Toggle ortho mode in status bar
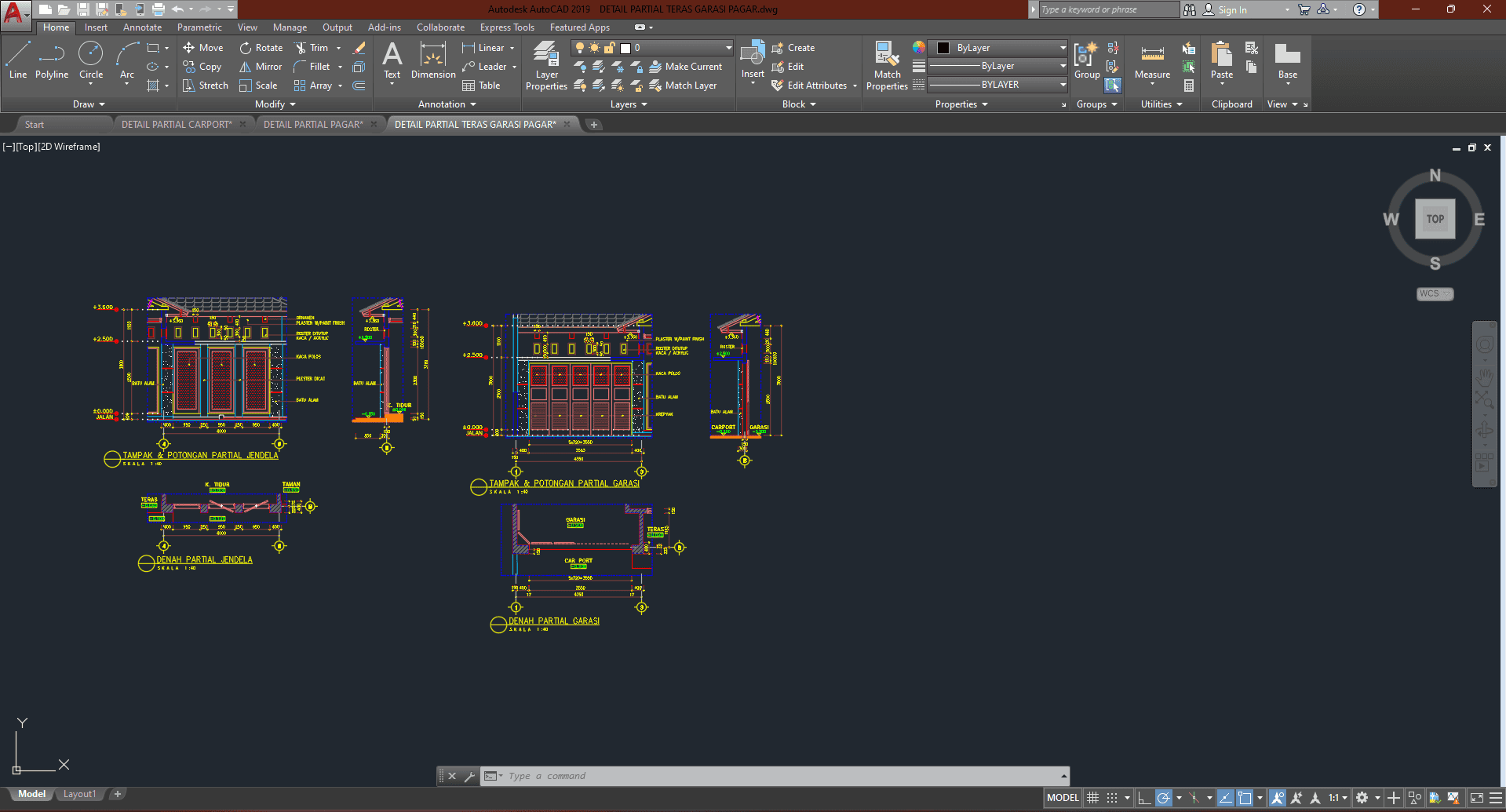Screen dimensions: 1506x812 click(x=1144, y=798)
